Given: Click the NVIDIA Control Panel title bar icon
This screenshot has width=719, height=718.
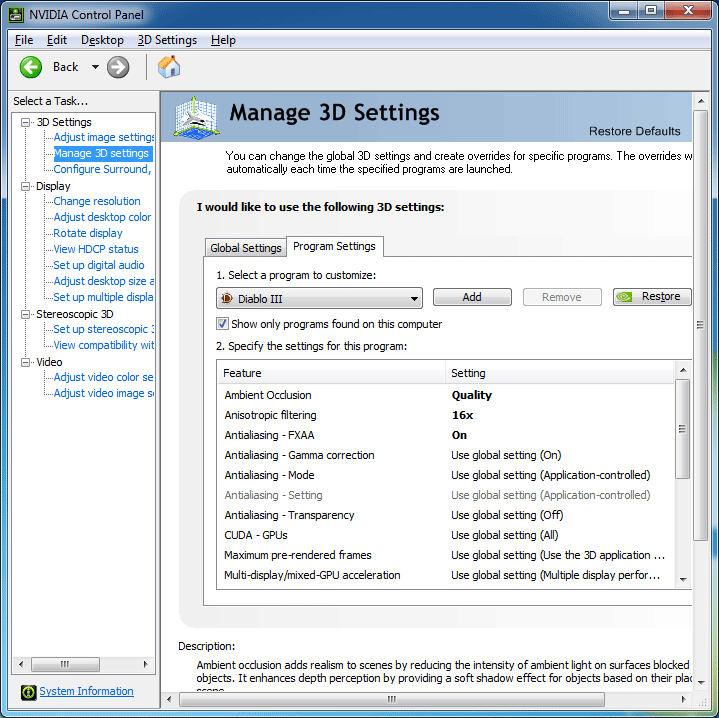Looking at the screenshot, I should click(16, 15).
